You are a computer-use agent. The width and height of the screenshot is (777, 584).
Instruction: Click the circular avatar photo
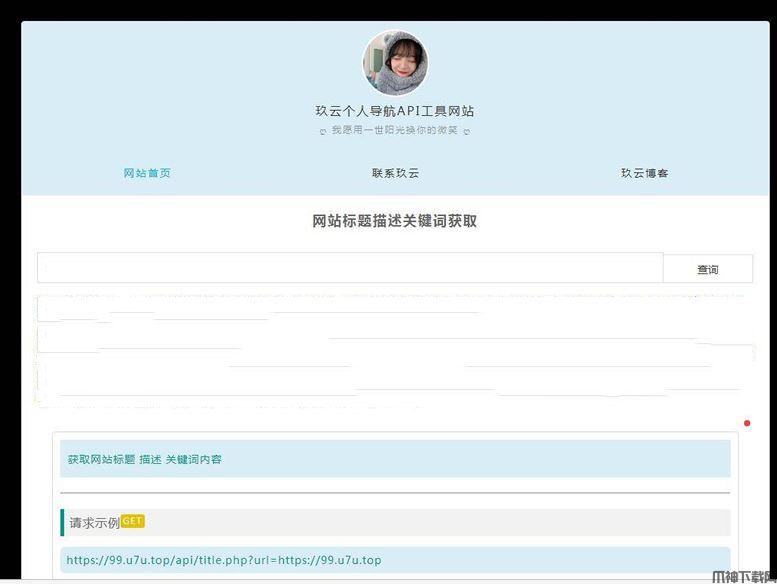[395, 63]
